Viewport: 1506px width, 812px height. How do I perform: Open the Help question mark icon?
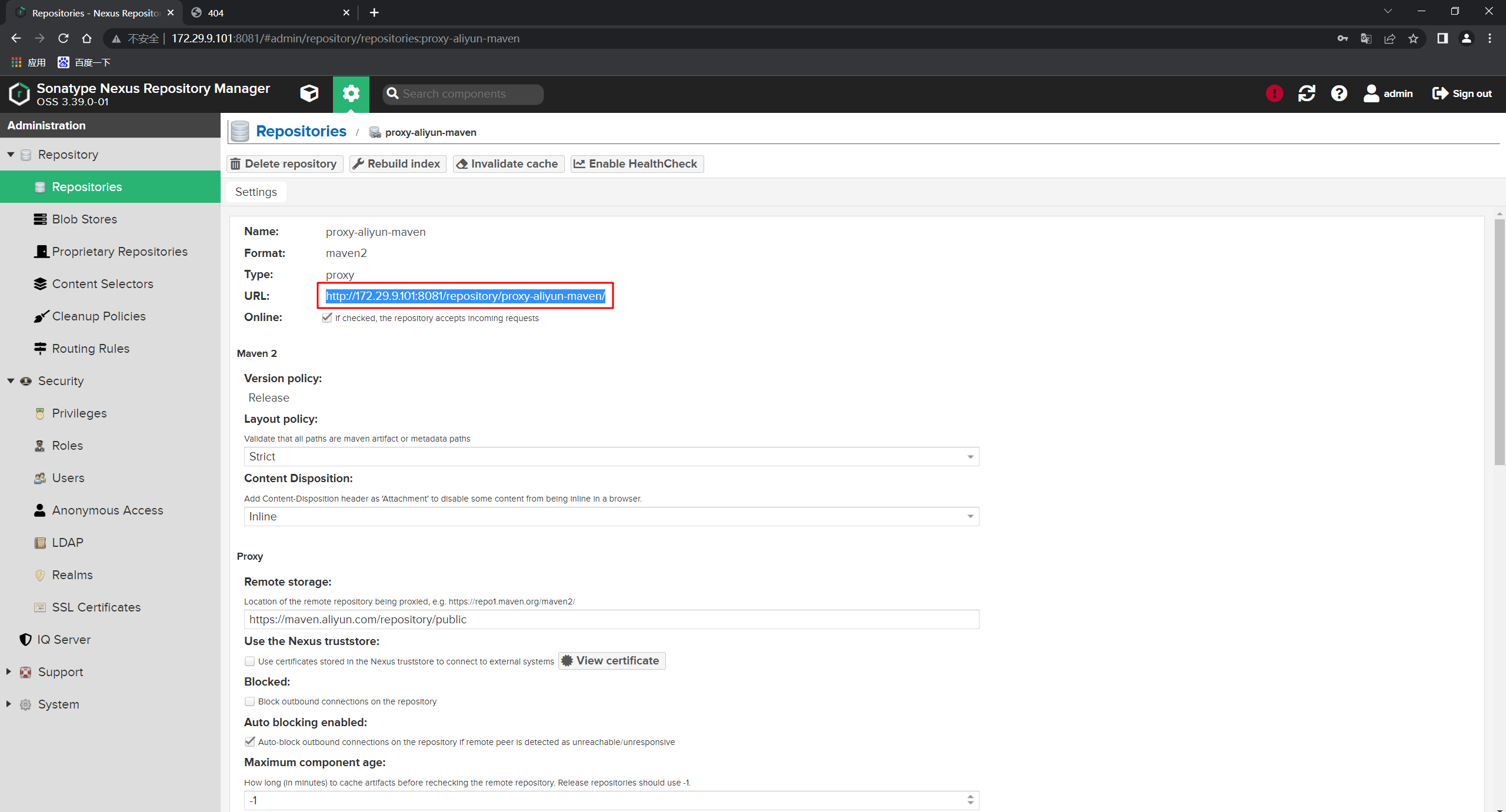(x=1339, y=93)
